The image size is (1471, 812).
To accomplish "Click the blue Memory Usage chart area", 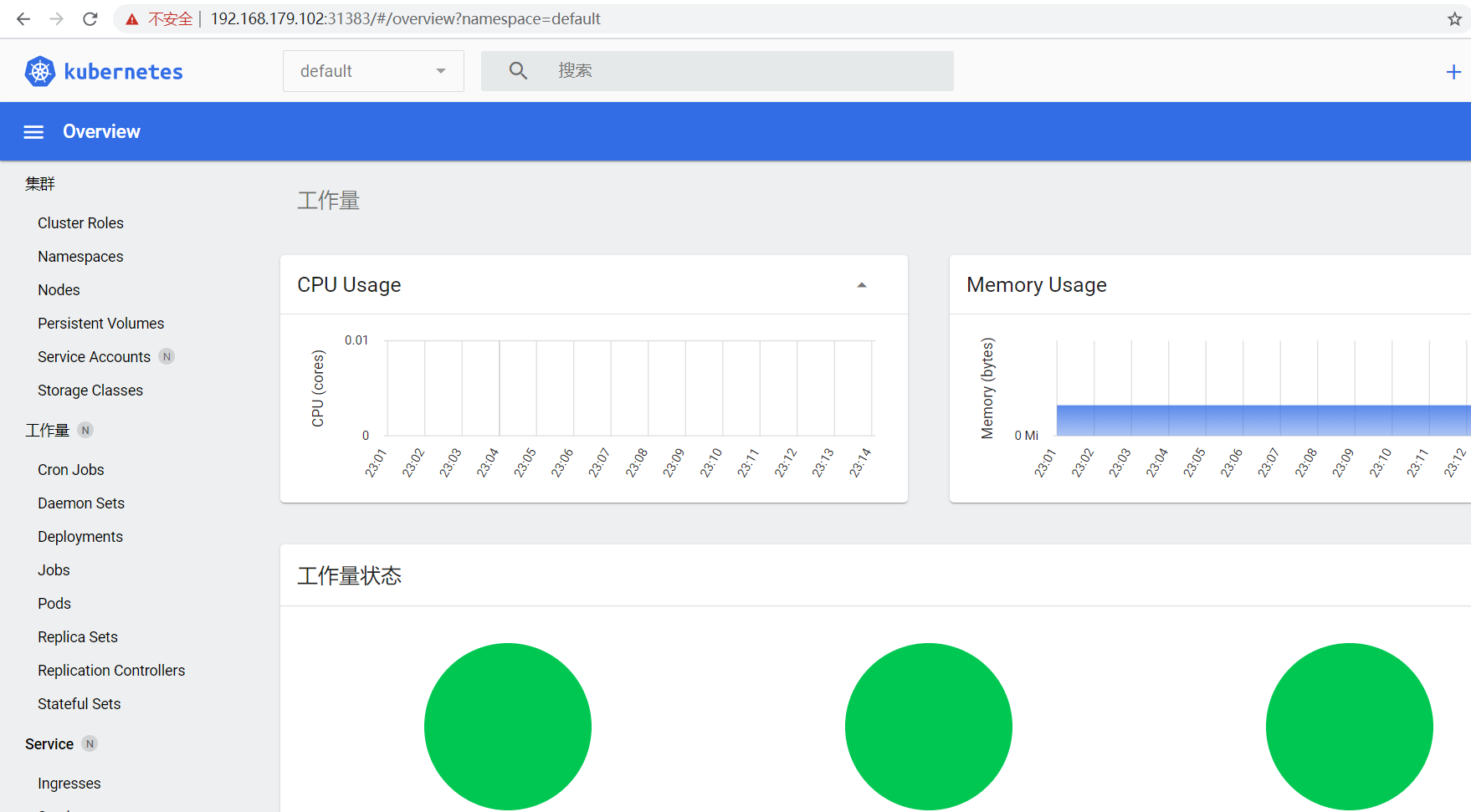I will pyautogui.click(x=1263, y=420).
